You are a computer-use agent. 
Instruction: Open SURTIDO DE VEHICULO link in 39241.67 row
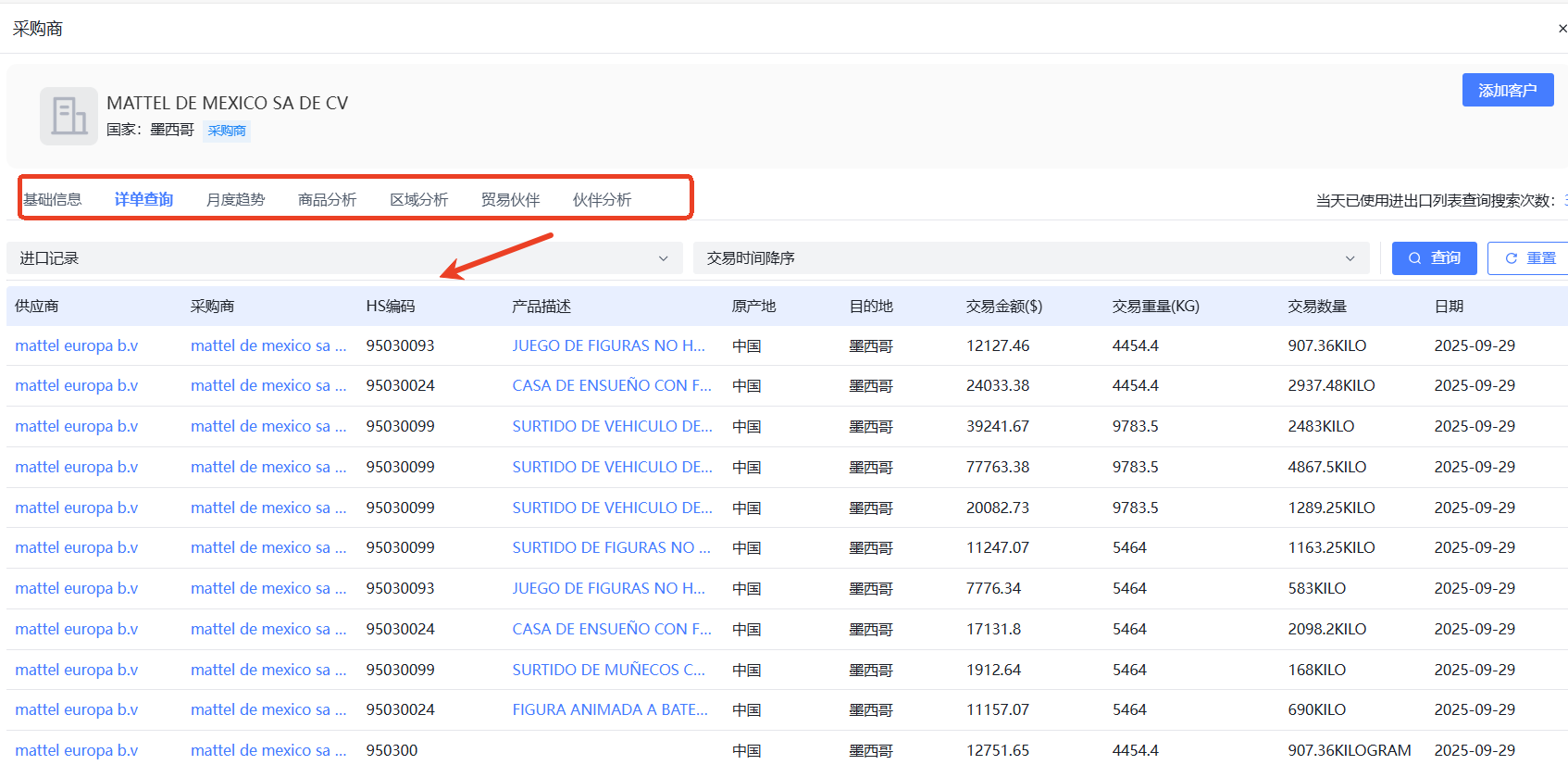[x=612, y=426]
